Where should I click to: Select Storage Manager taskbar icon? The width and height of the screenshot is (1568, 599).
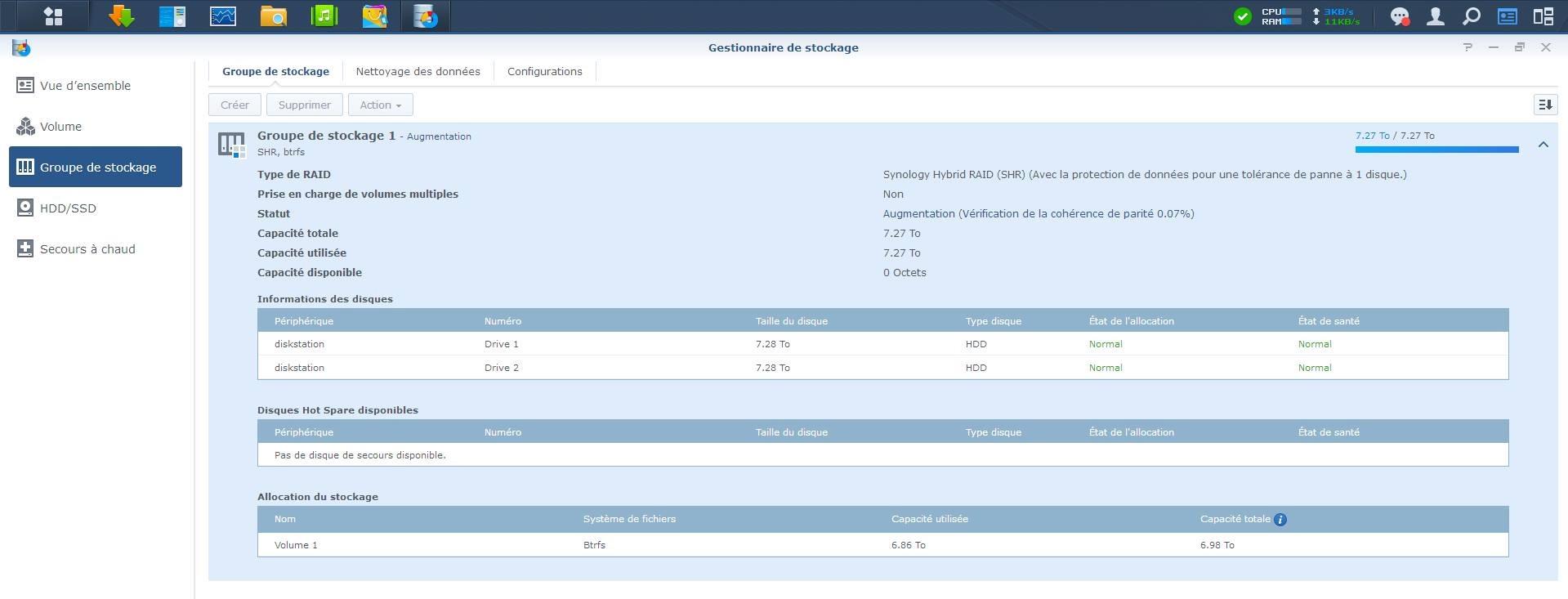tap(426, 16)
